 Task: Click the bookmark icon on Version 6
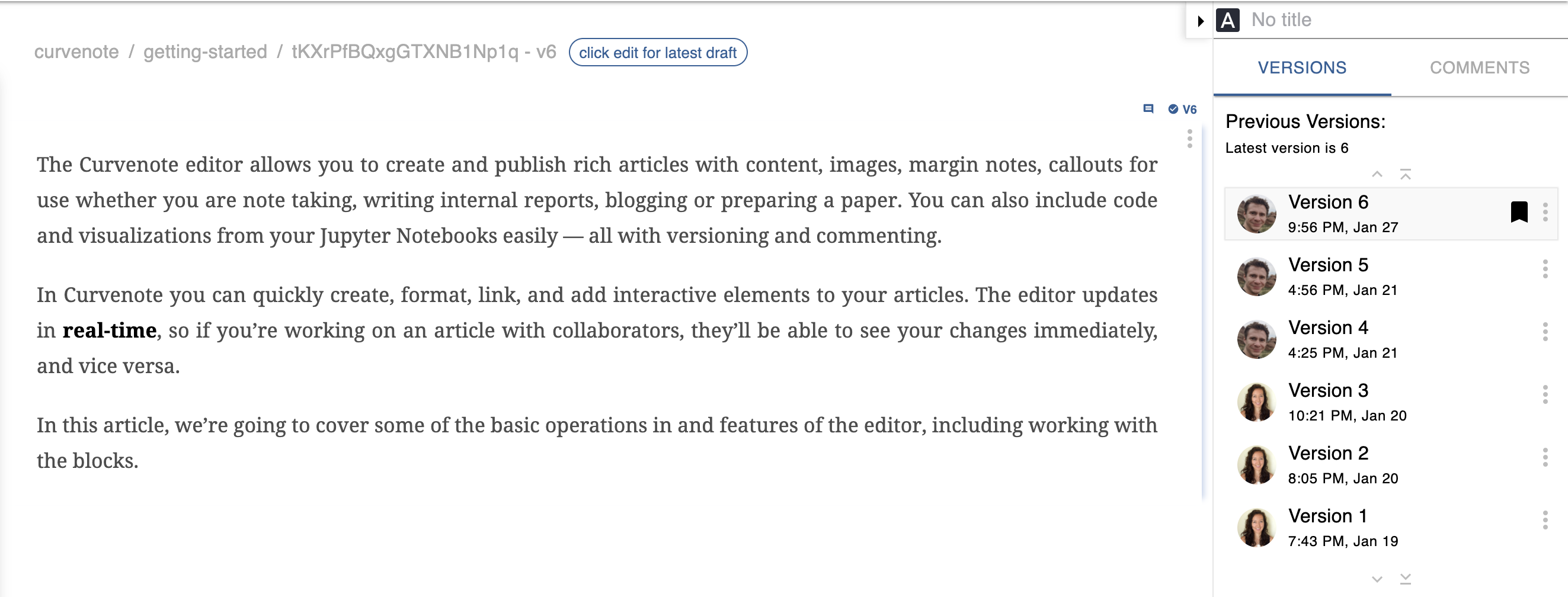point(1519,213)
